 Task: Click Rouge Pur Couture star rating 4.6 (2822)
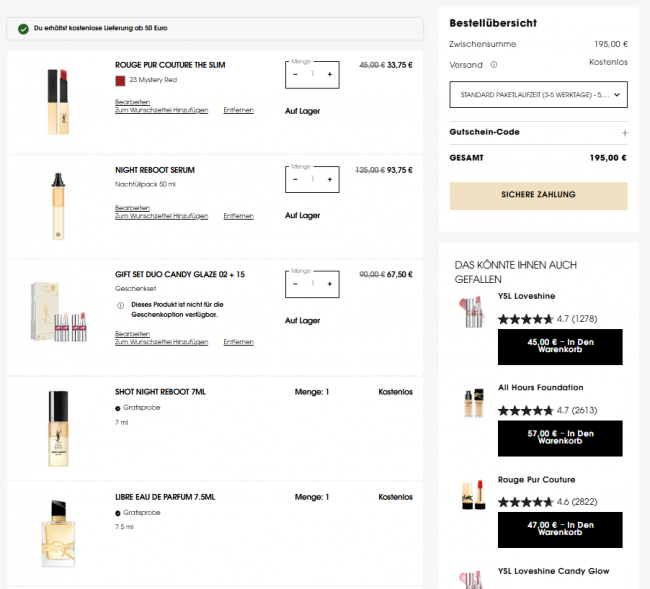pos(548,502)
